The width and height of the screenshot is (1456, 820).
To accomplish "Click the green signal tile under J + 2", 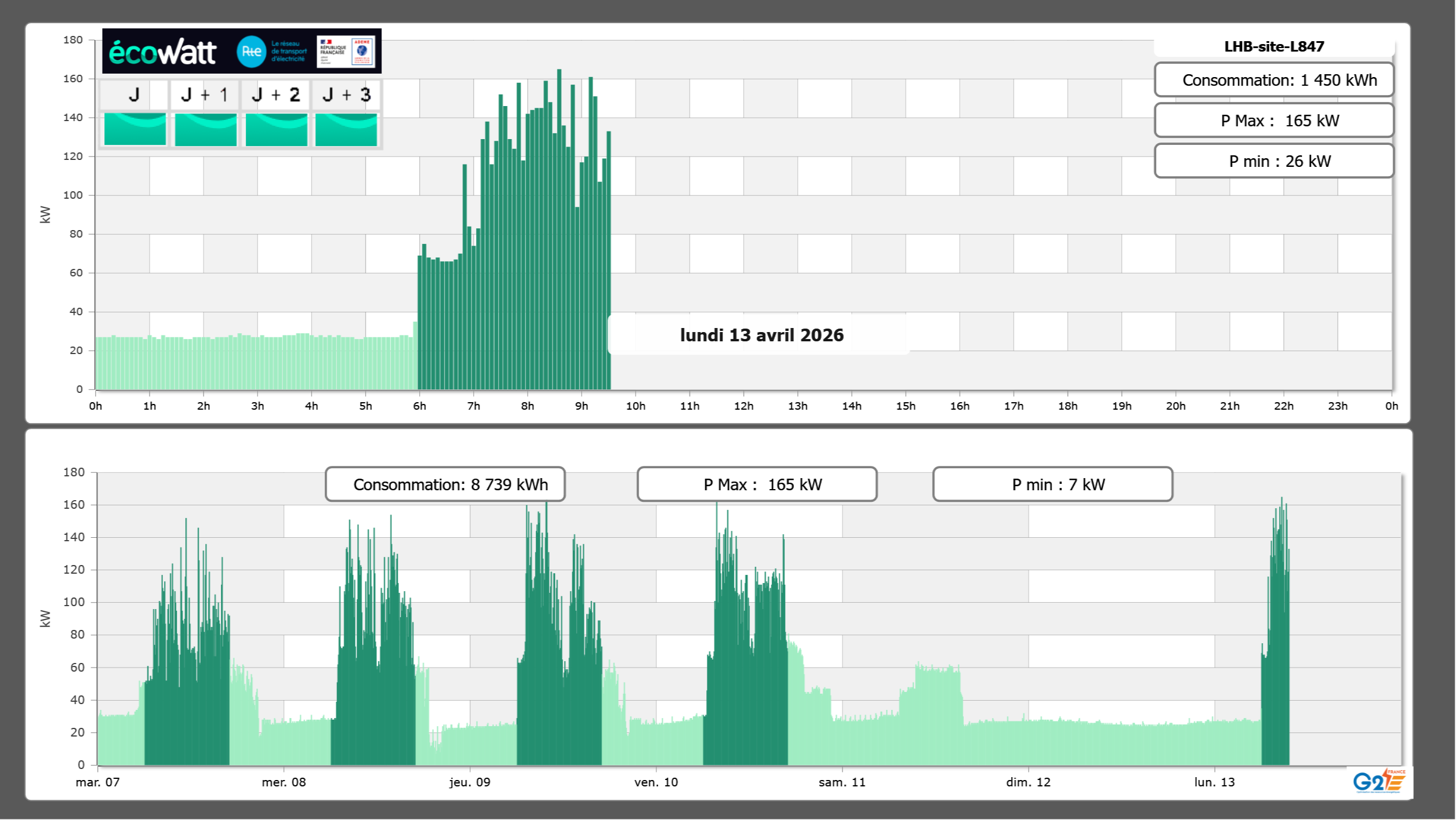I will (x=276, y=129).
